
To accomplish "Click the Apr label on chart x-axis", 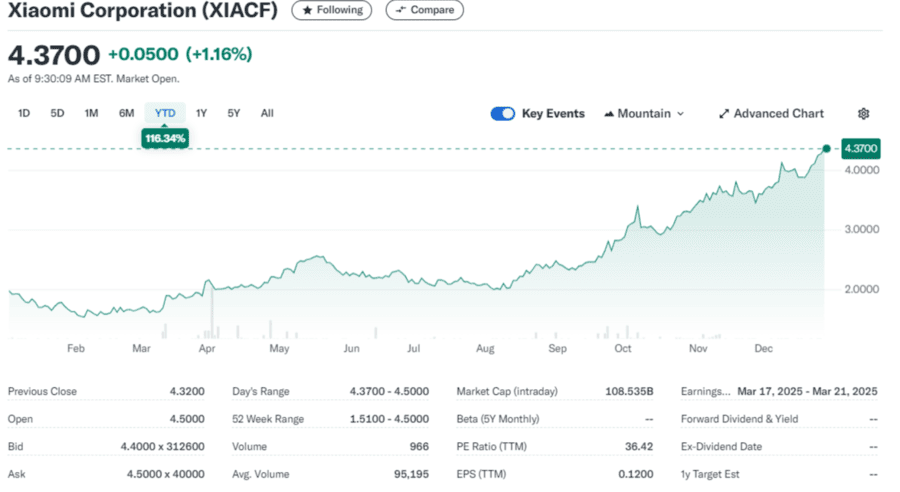I will 207,348.
